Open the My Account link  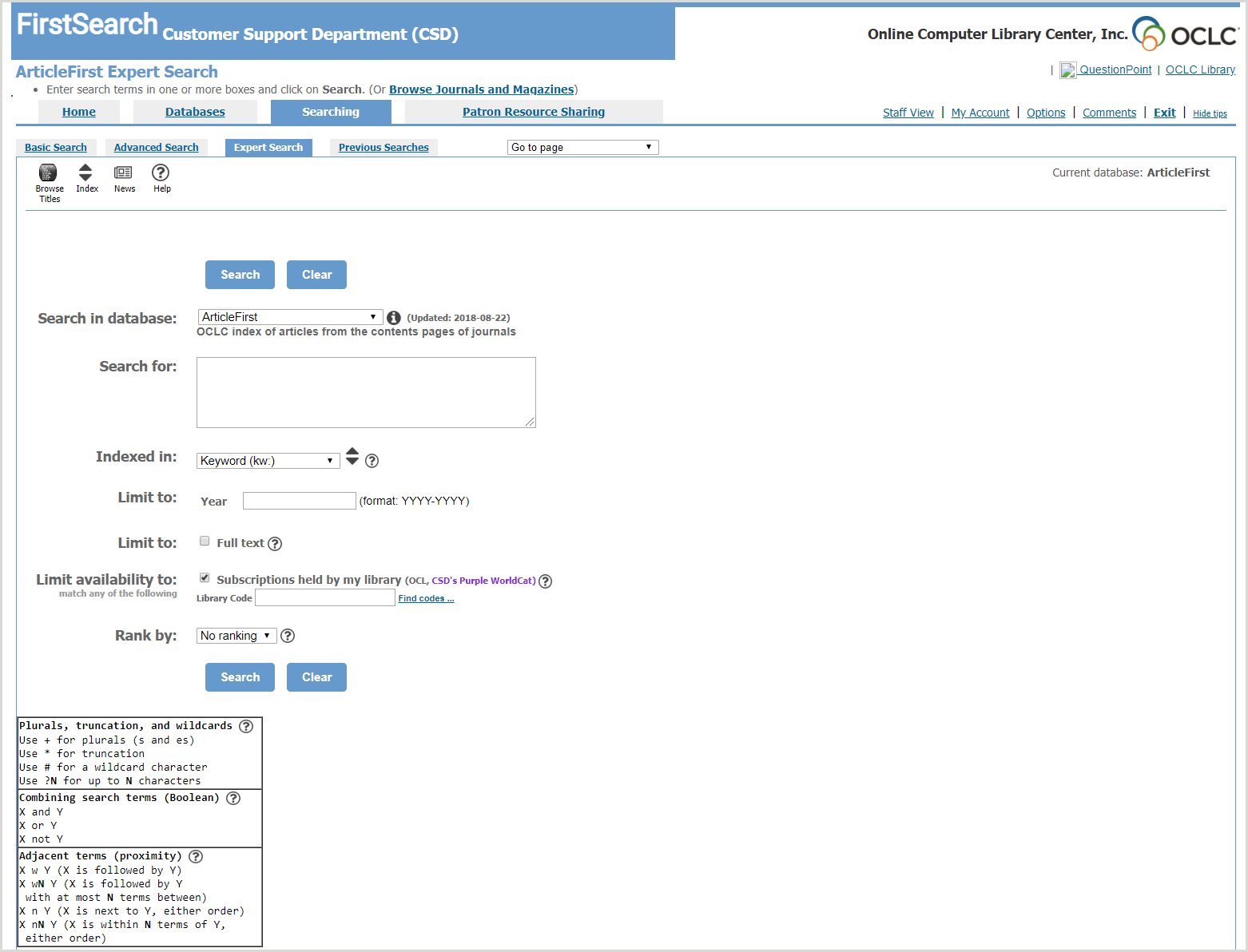(x=980, y=113)
